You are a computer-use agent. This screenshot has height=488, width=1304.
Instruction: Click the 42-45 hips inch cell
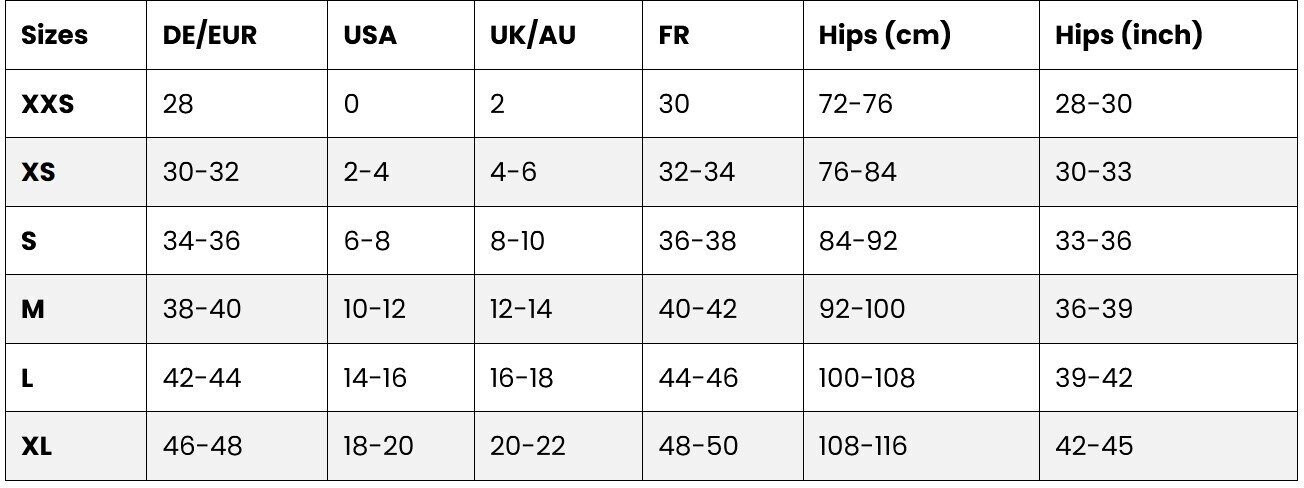(x=1094, y=446)
